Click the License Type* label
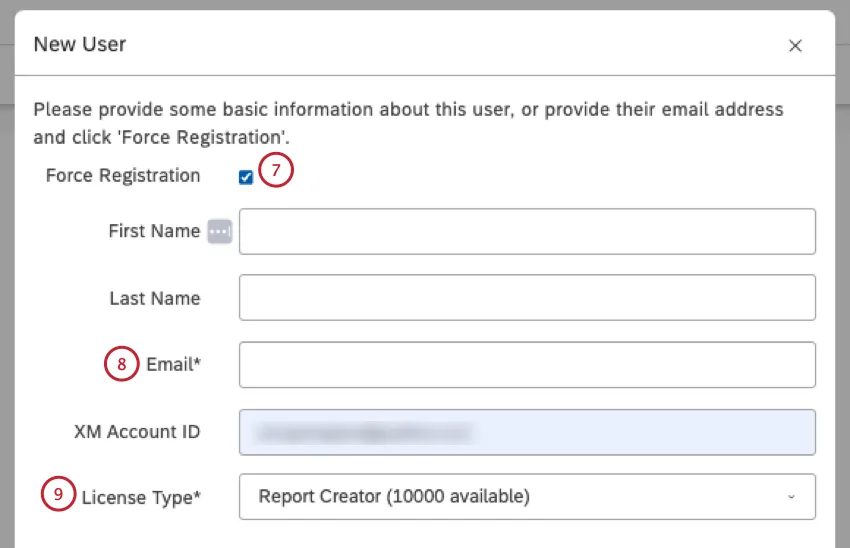 click(x=141, y=496)
